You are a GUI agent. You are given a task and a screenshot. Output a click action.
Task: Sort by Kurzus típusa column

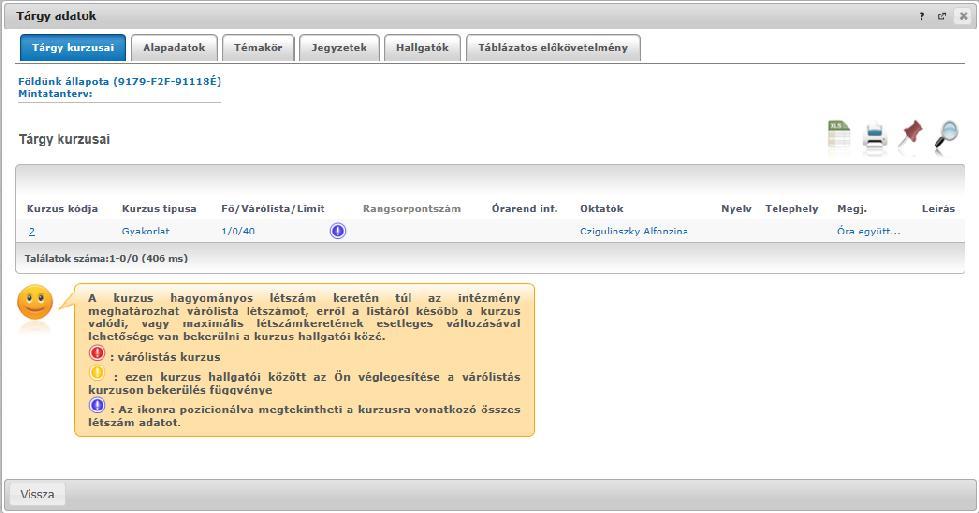coord(159,208)
